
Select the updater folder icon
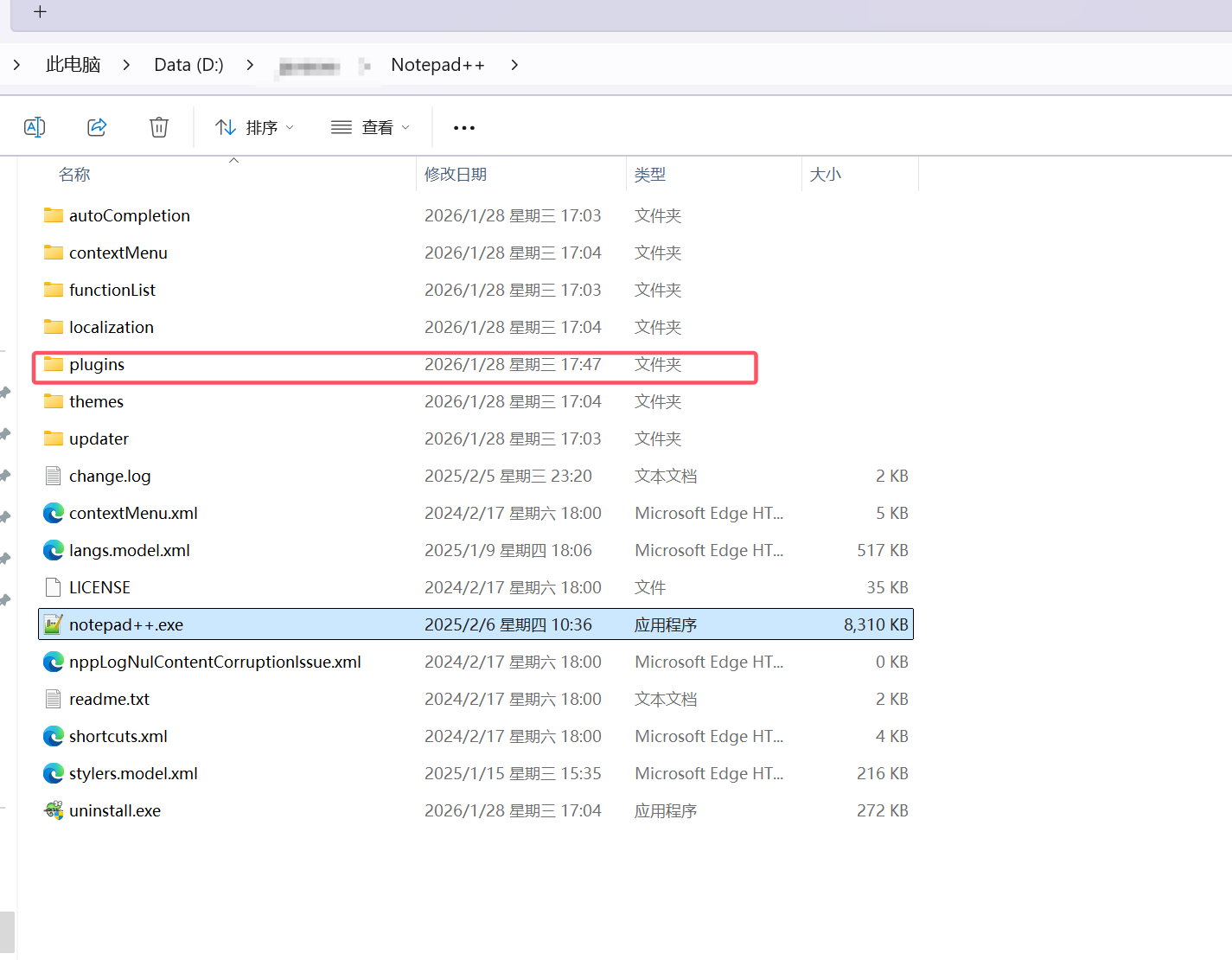click(x=54, y=438)
